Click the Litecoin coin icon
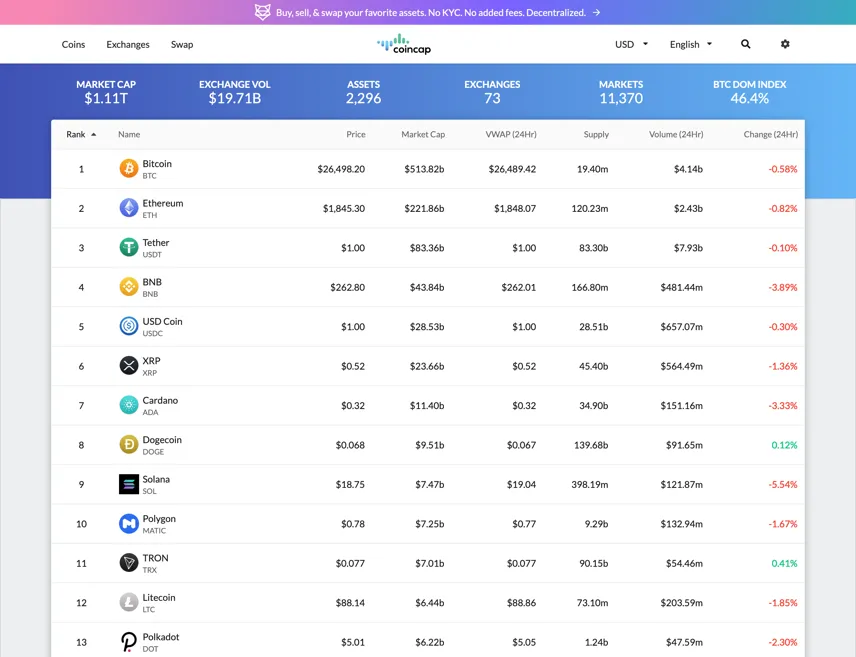The width and height of the screenshot is (856, 657). click(x=129, y=602)
